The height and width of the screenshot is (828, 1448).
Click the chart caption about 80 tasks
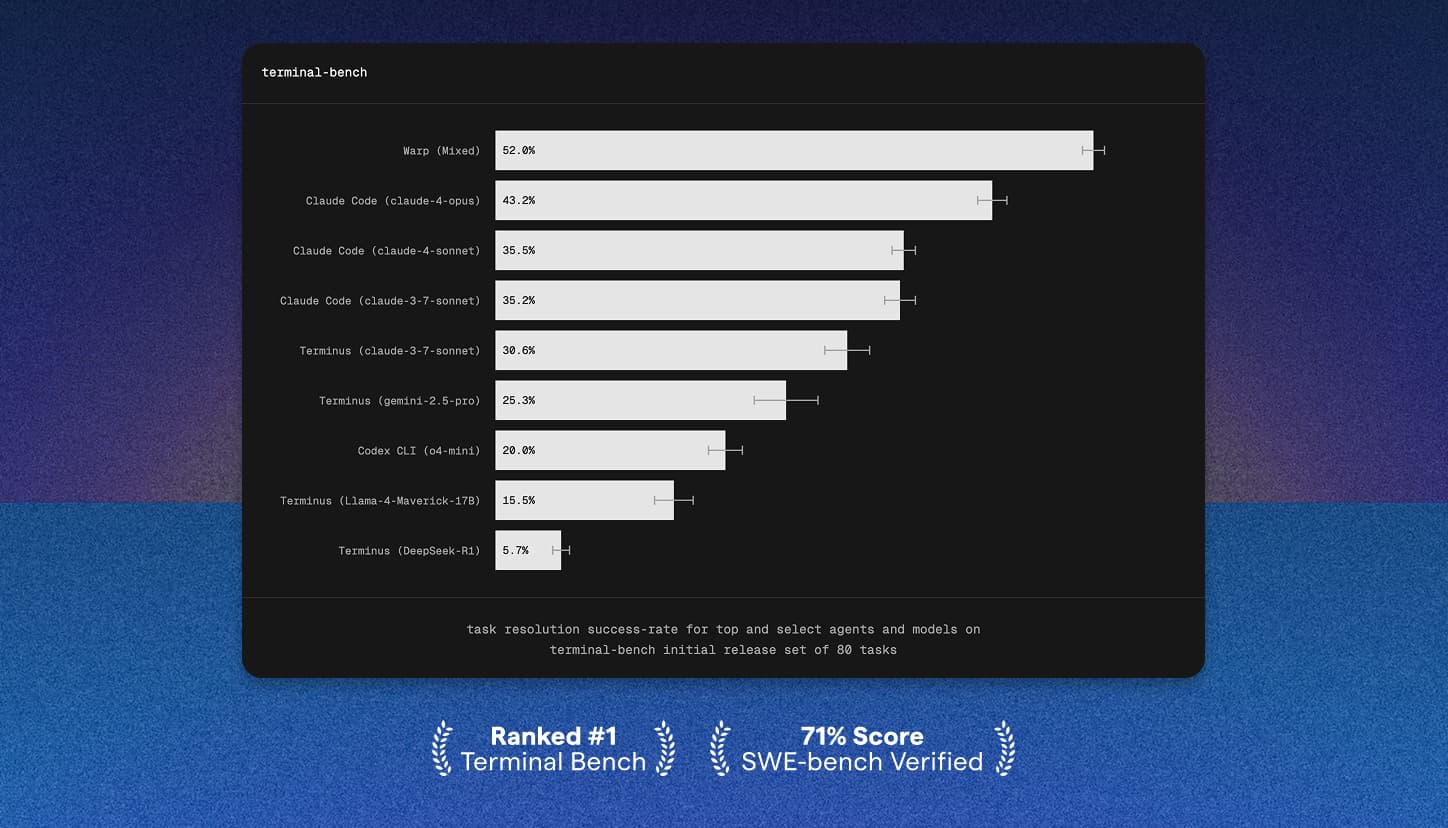click(x=723, y=639)
